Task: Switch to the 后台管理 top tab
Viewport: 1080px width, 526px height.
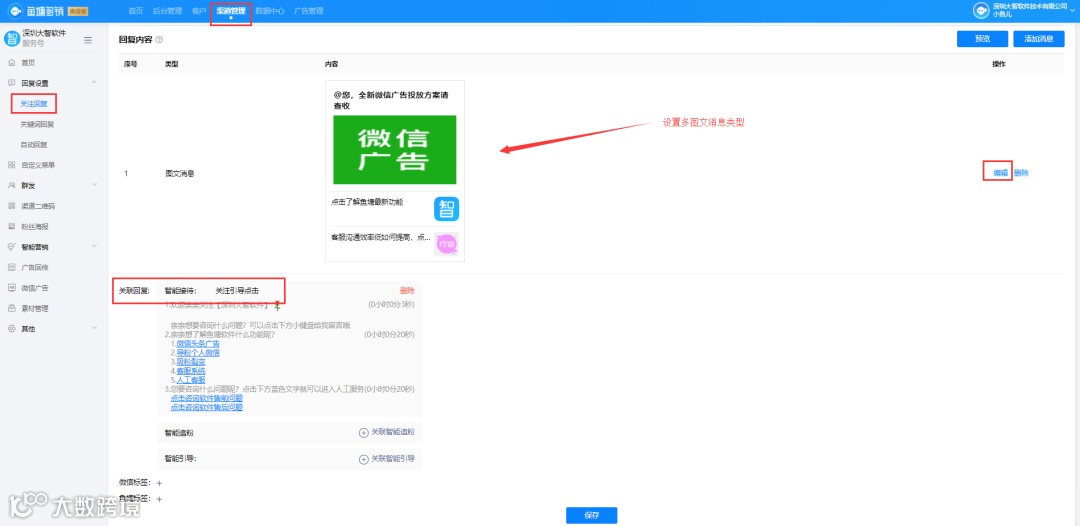Action: pyautogui.click(x=167, y=11)
